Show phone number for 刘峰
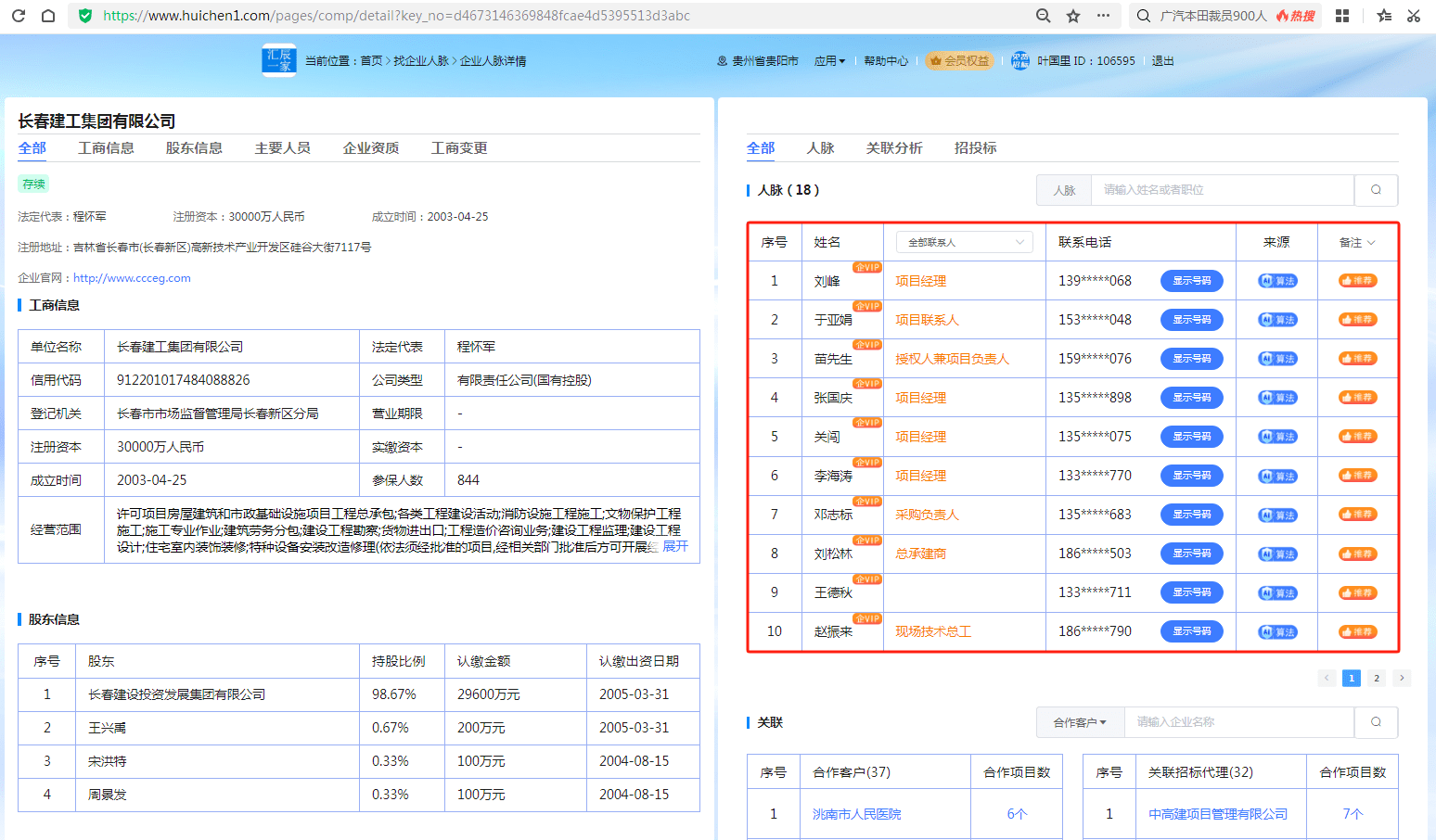 1192,281
